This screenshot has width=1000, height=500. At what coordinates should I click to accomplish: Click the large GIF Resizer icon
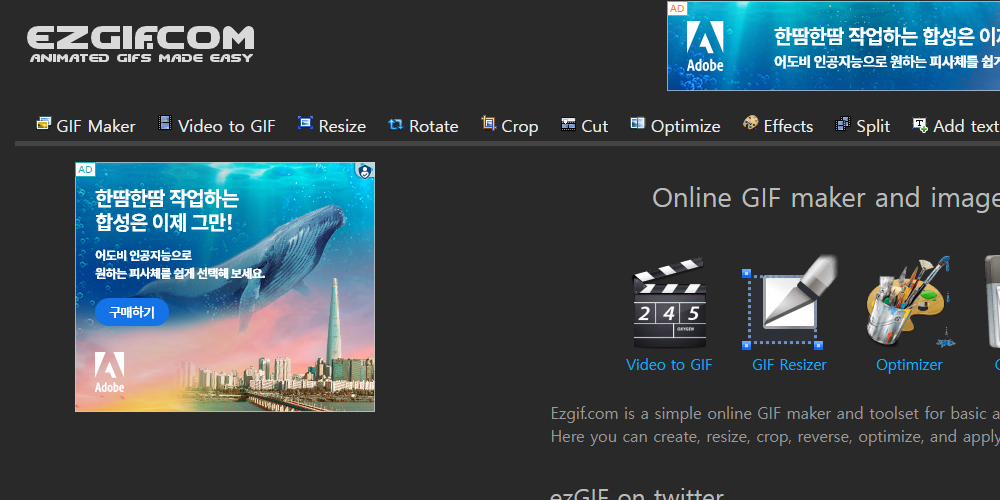790,302
